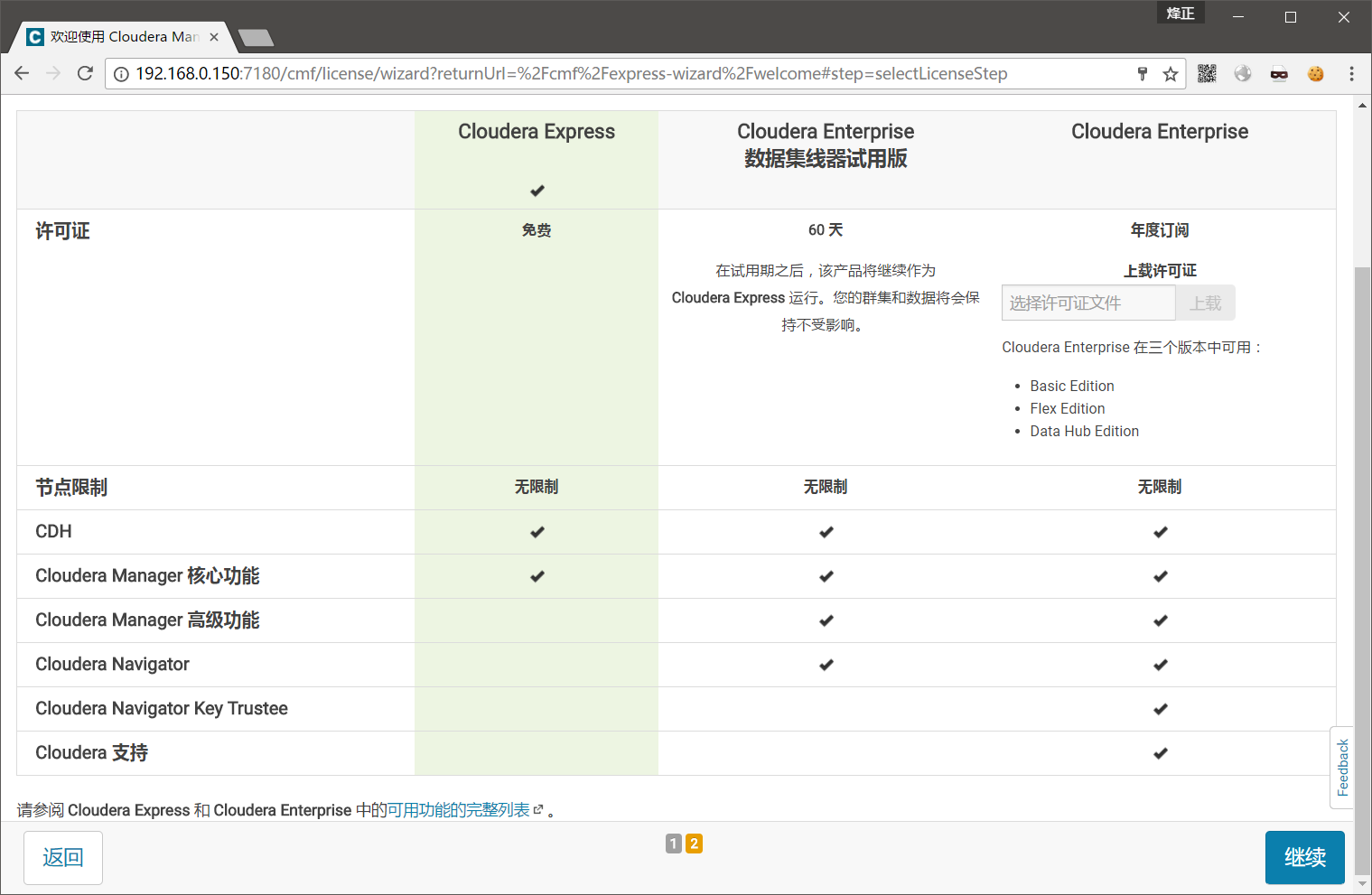This screenshot has height=895, width=1372.
Task: Reload the page with refresh icon
Action: 85,73
